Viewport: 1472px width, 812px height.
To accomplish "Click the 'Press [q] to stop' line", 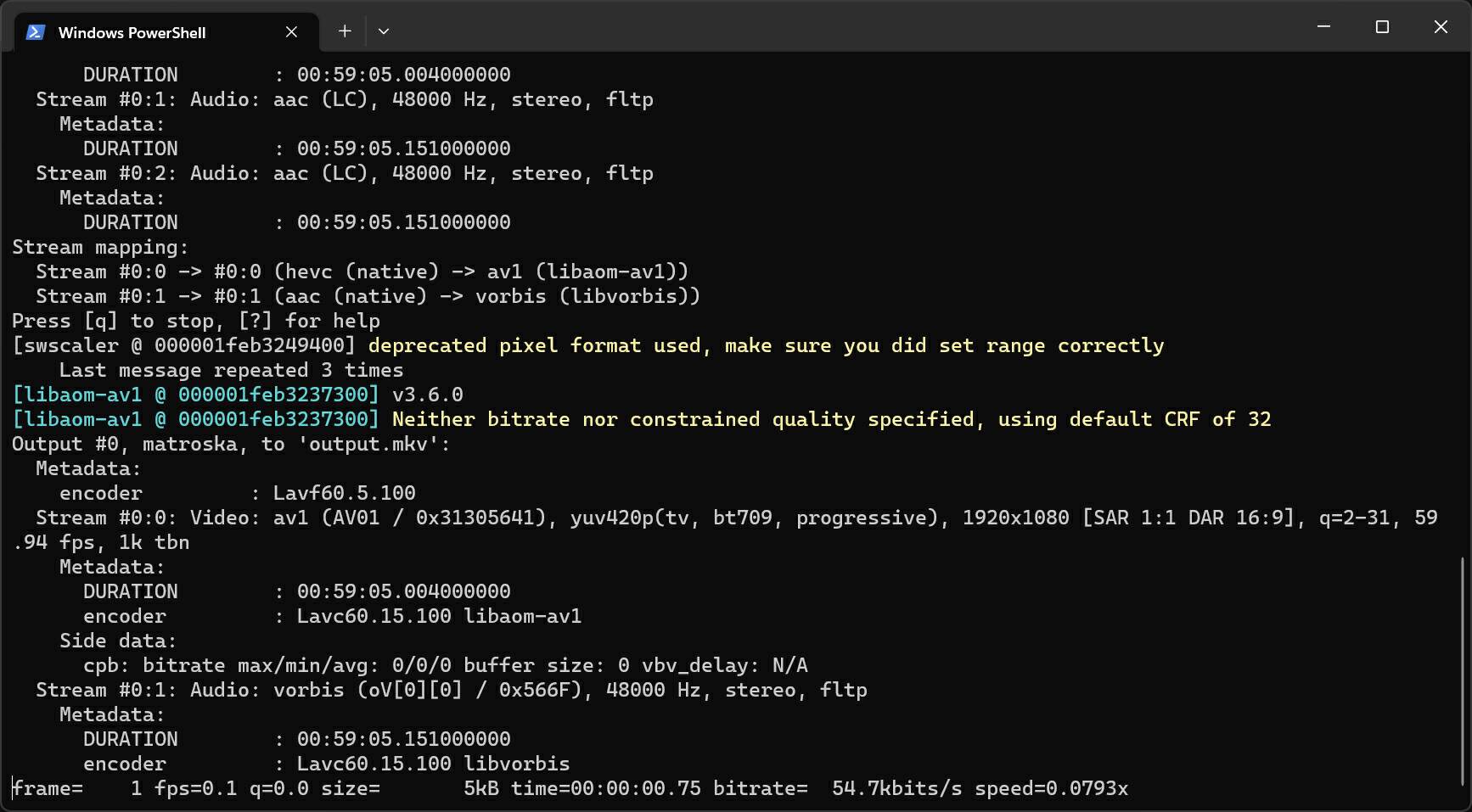I will (x=195, y=321).
